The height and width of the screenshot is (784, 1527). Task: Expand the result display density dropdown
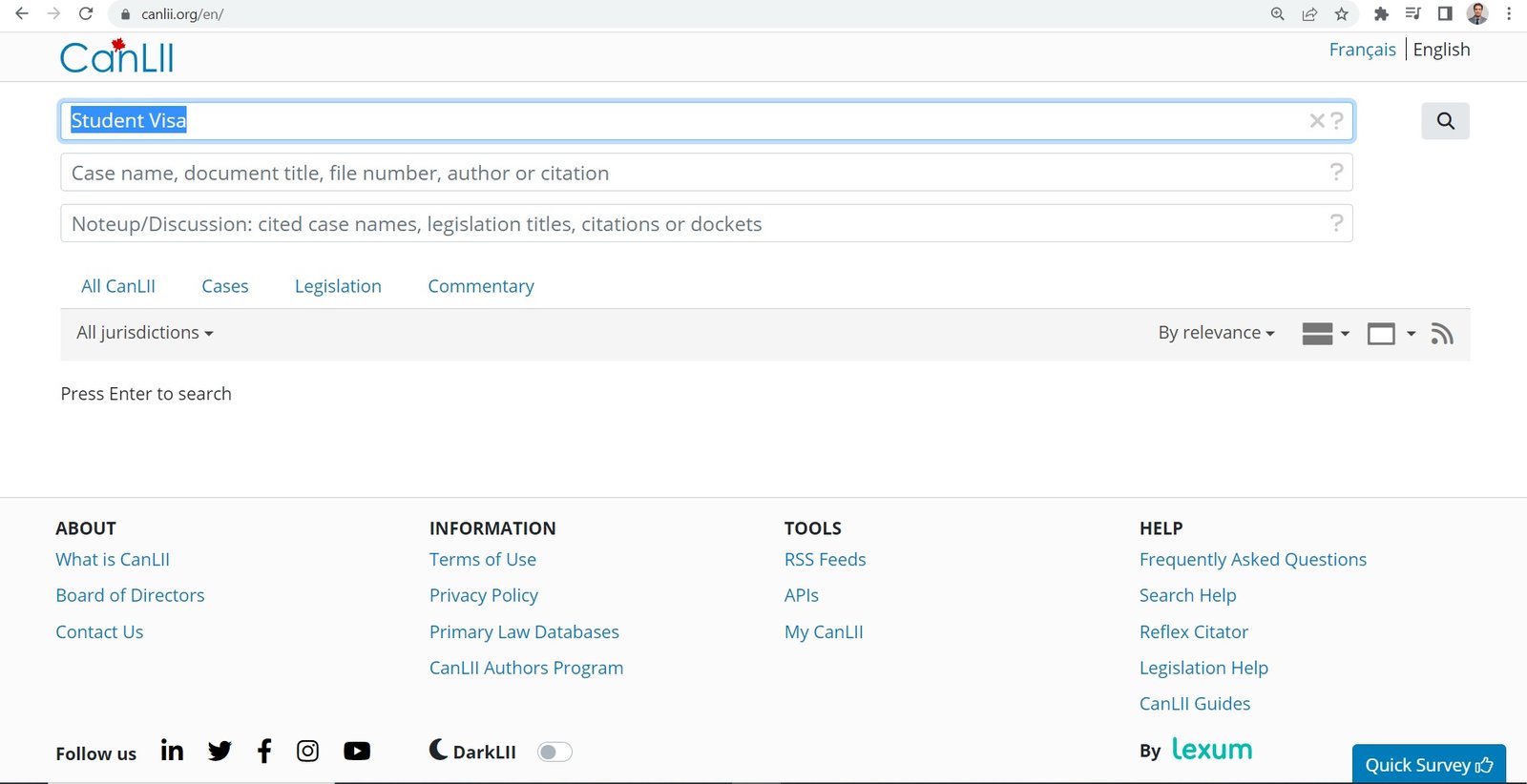click(1326, 334)
